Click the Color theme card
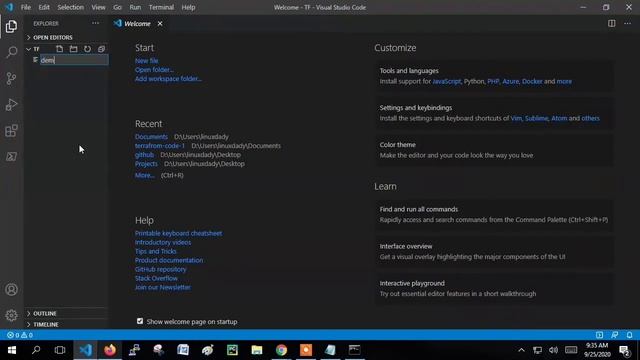Image resolution: width=640 pixels, height=360 pixels. point(494,150)
